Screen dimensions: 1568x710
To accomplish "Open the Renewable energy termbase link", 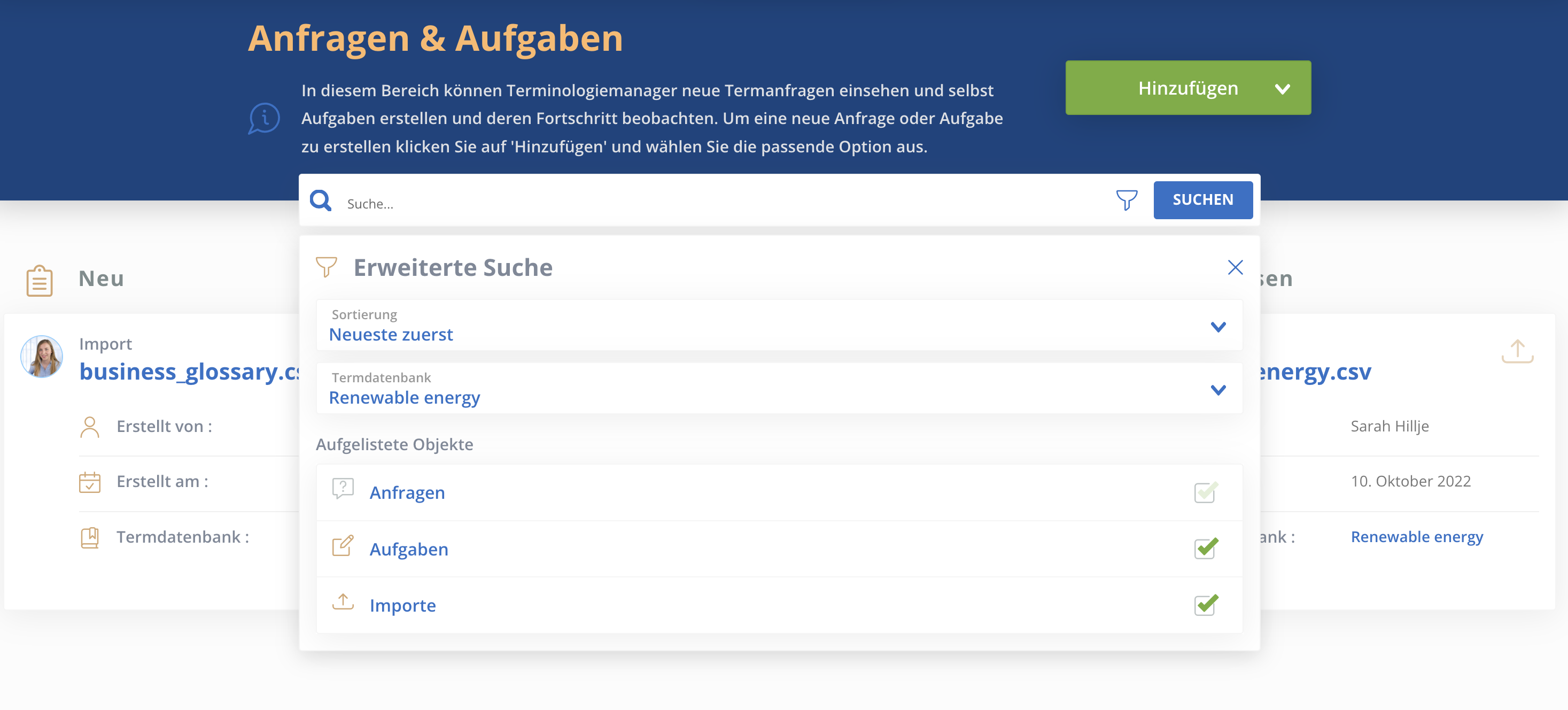I will click(1416, 536).
